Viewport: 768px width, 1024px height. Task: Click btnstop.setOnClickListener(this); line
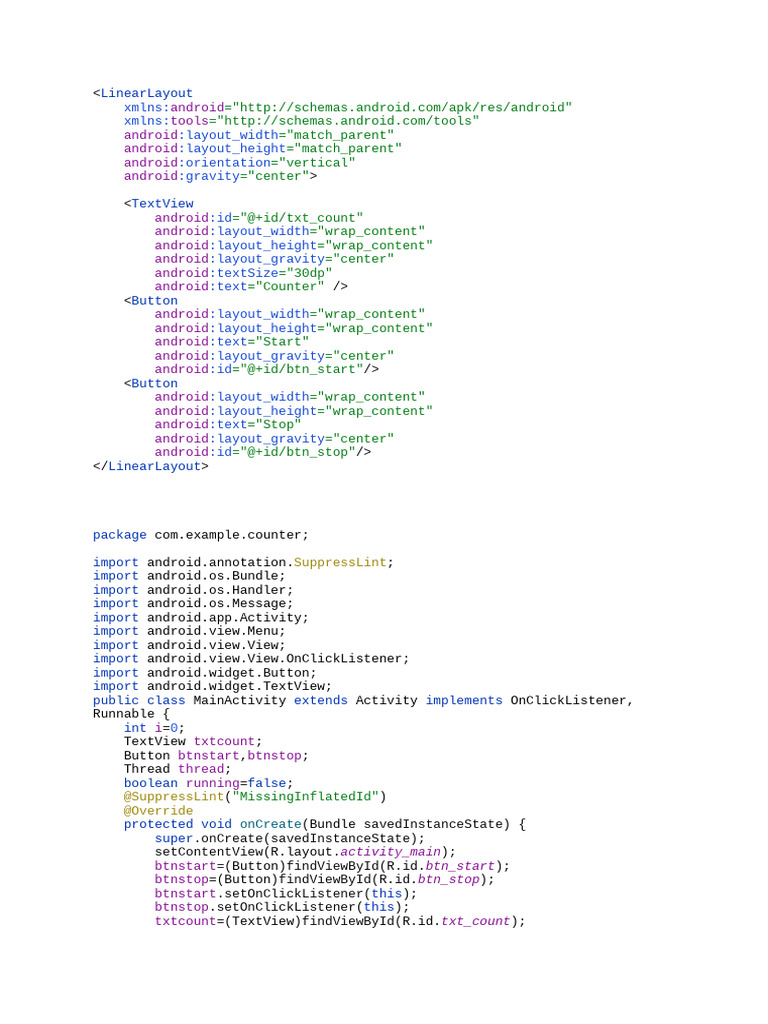(x=282, y=907)
